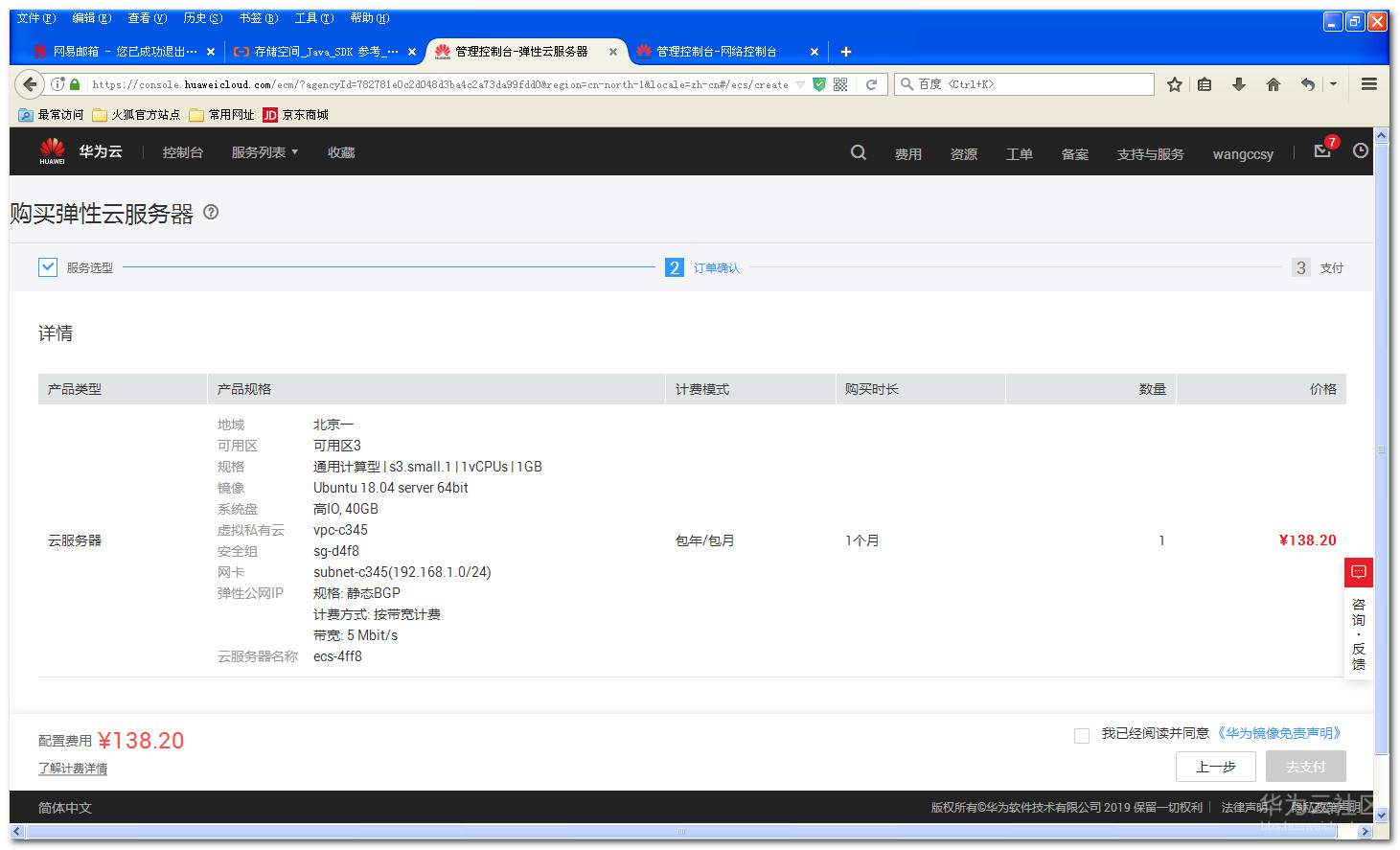The height and width of the screenshot is (850, 1400).
Task: Open the 常用网址 bookmark folder
Action: (x=221, y=115)
